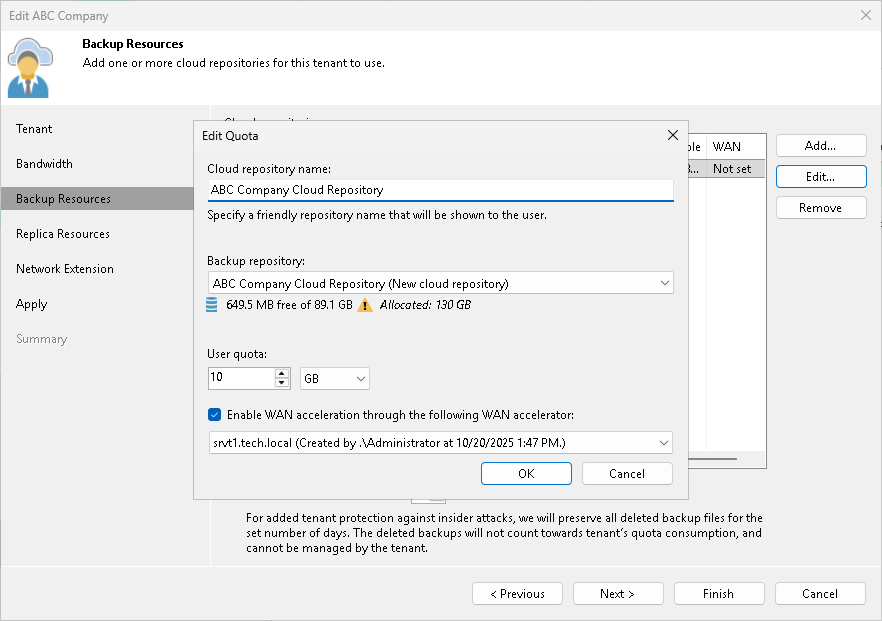Enable WAN acceleration for the tenant
This screenshot has height=621, width=882.
(214, 414)
